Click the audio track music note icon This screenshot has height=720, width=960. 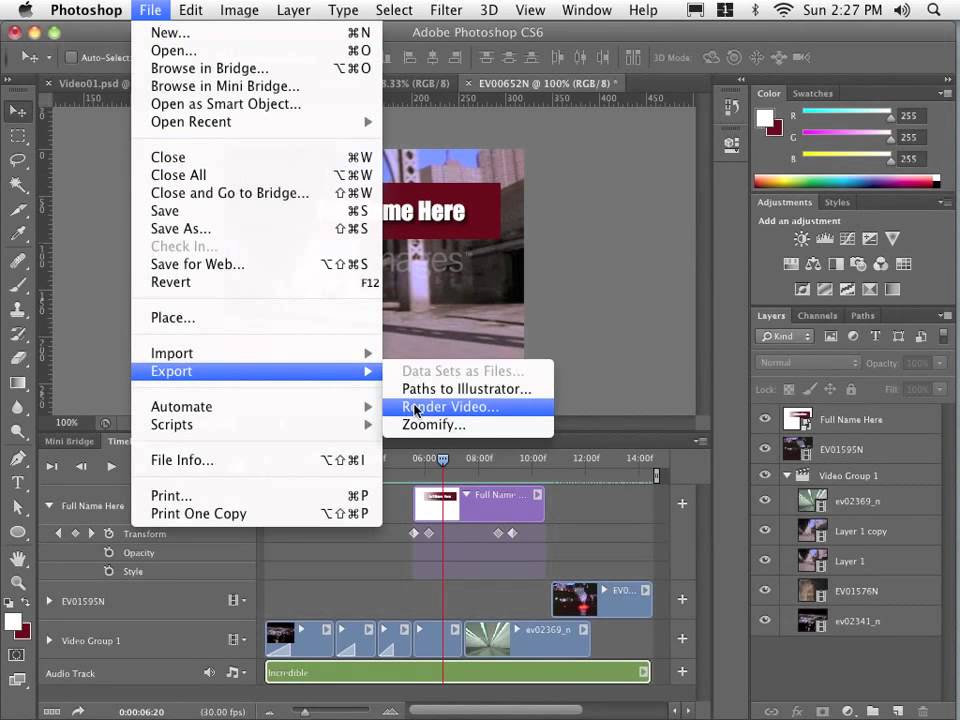(232, 673)
